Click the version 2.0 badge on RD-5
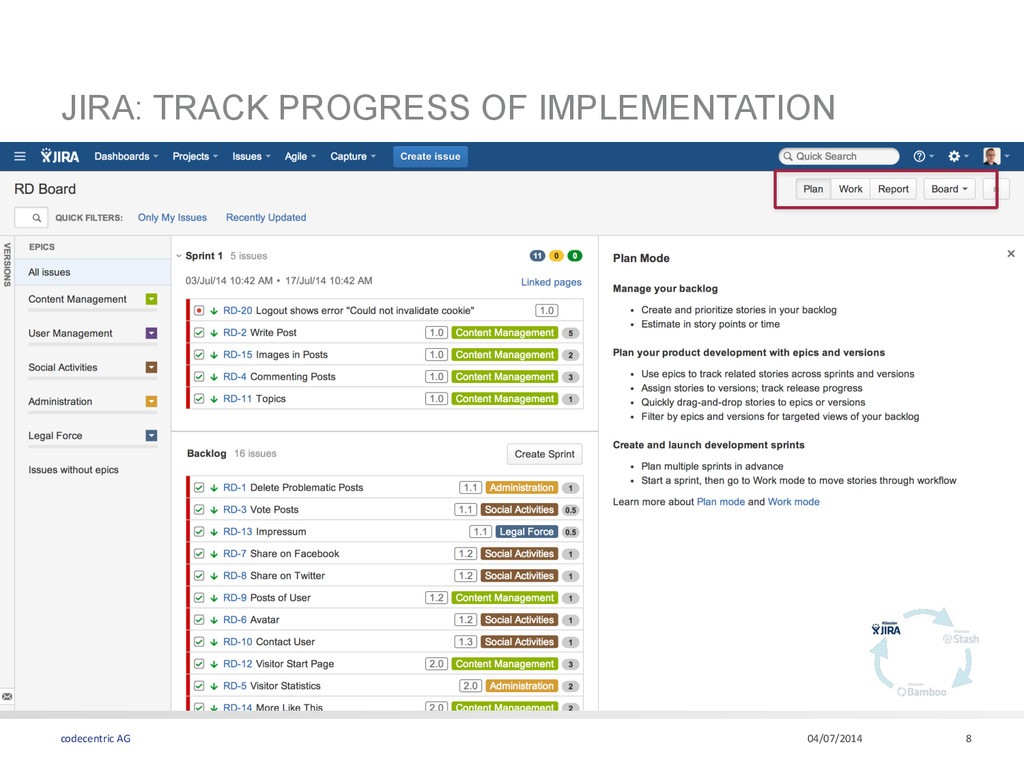The height and width of the screenshot is (768, 1024). pyautogui.click(x=470, y=686)
